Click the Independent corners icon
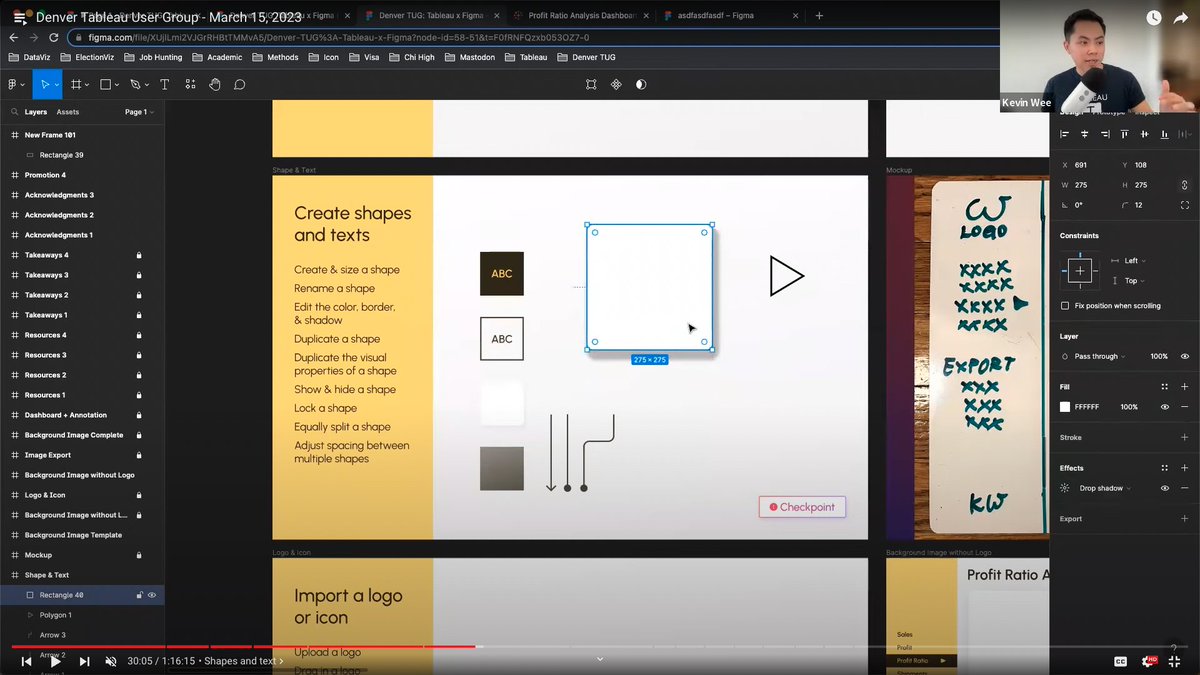The width and height of the screenshot is (1200, 675). click(x=1185, y=204)
